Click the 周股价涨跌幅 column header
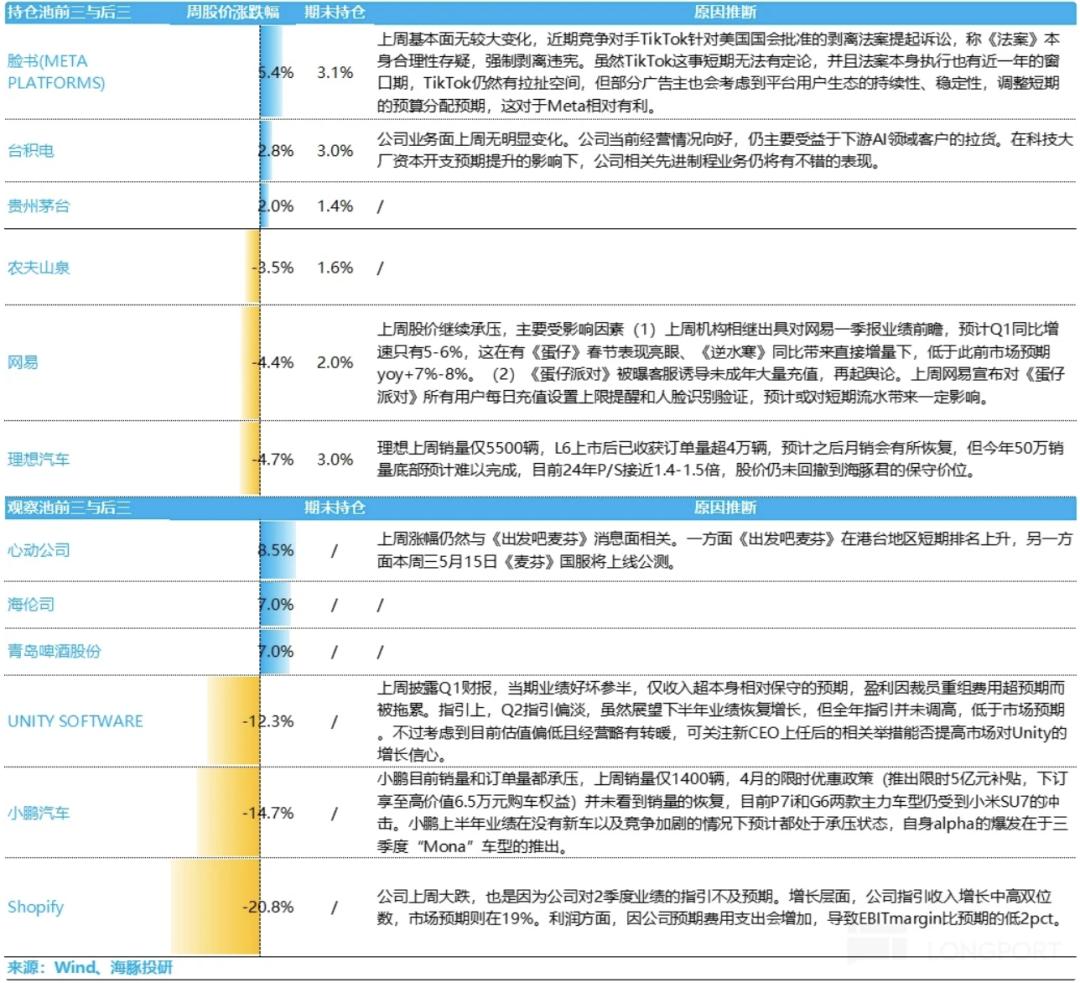Screen dimensions: 1080x983 click(233, 13)
